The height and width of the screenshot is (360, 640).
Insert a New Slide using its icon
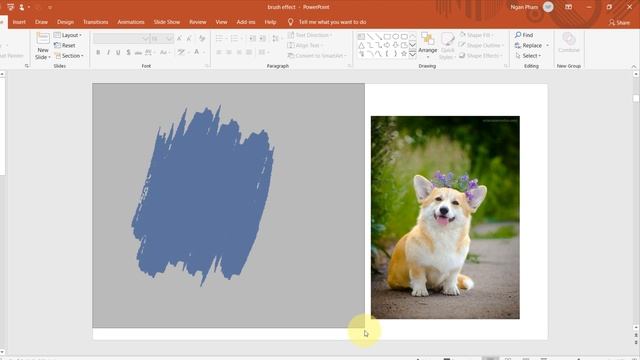(43, 39)
